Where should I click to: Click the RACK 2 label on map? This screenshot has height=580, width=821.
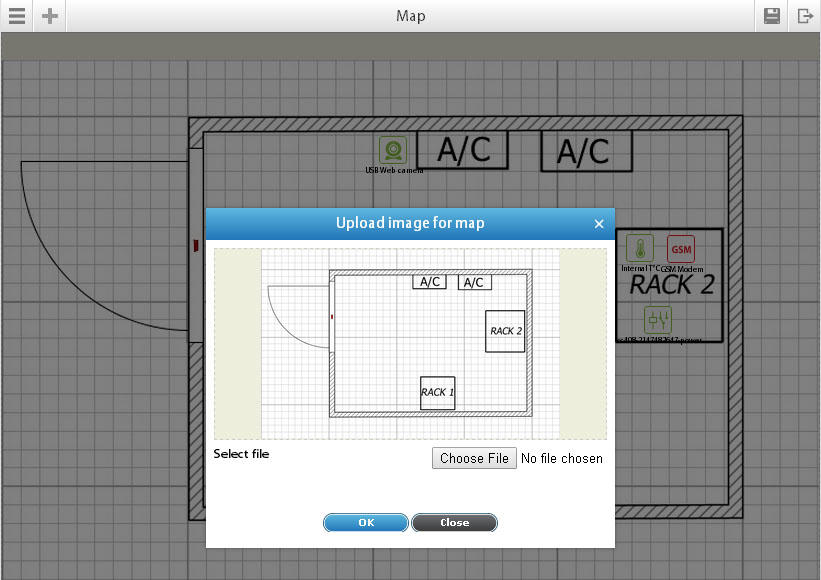(x=672, y=285)
